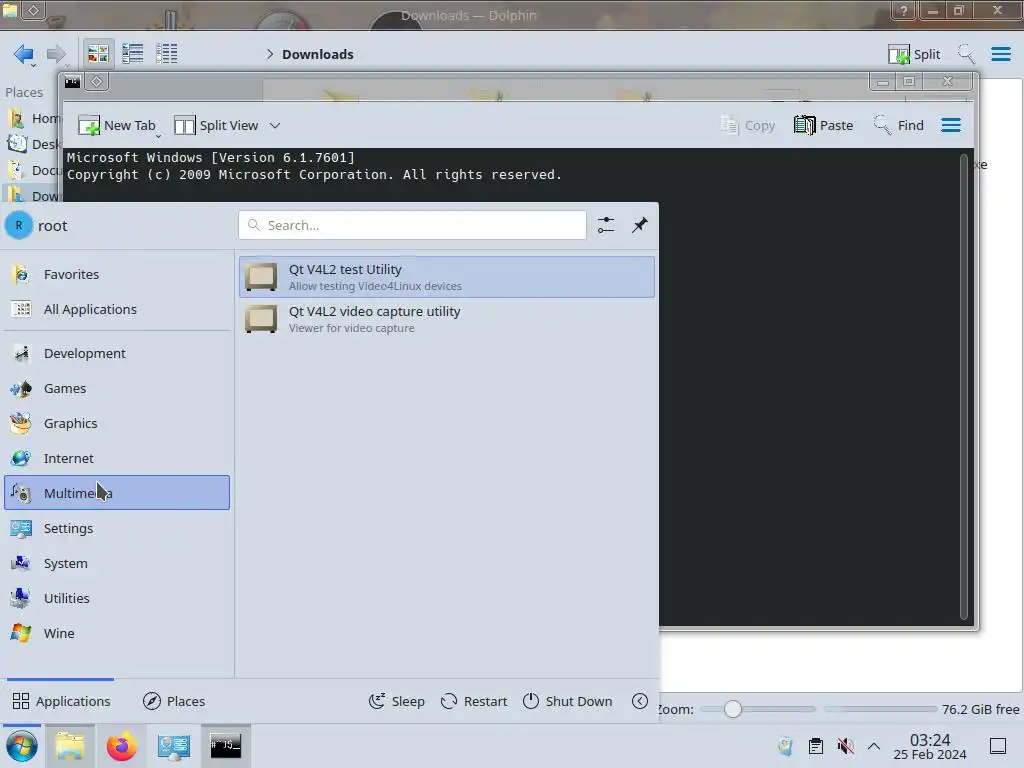The image size is (1024, 768).
Task: Select Wine category
Action: coord(117,633)
